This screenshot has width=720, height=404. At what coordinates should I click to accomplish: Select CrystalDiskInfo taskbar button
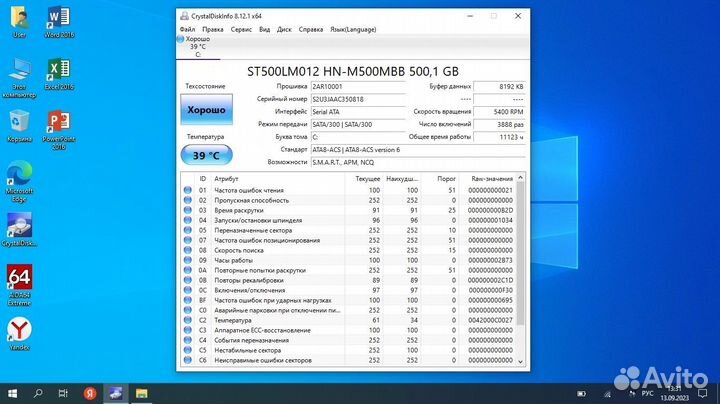coord(115,393)
